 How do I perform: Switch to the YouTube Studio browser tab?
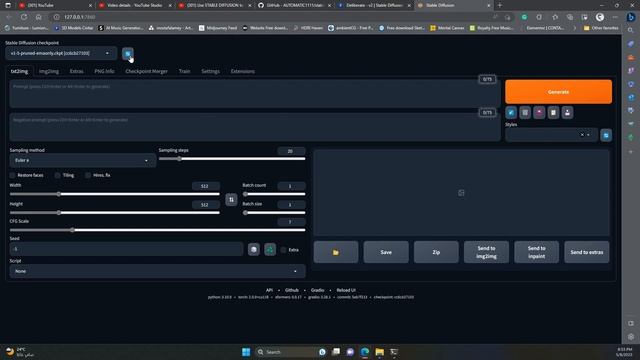click(135, 5)
